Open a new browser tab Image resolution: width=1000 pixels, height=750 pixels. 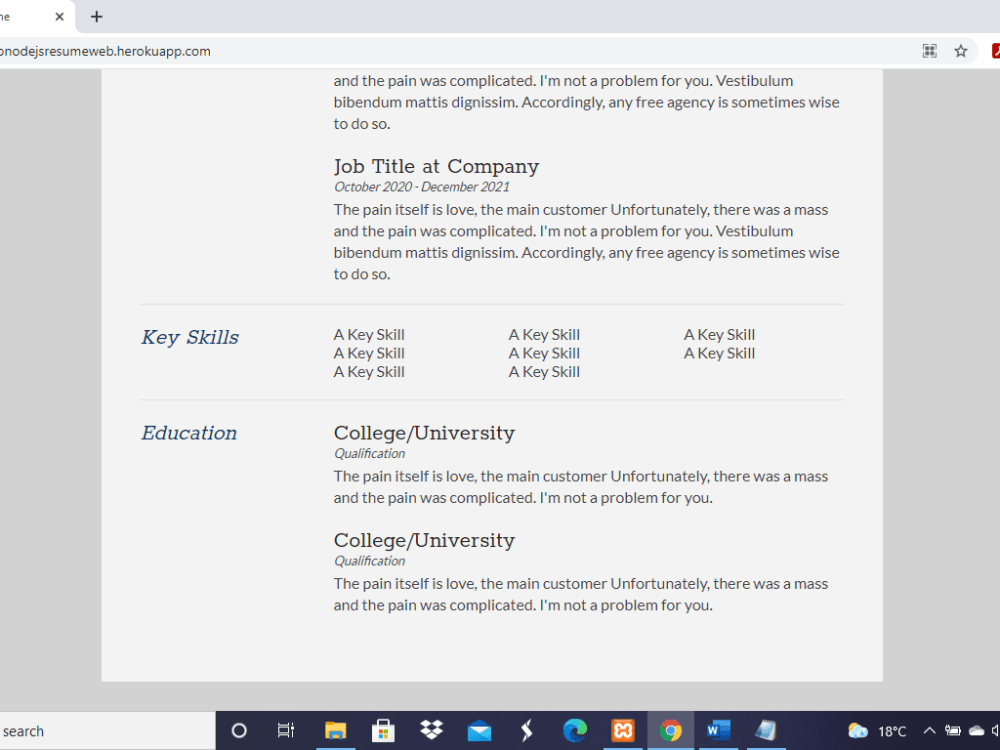pos(96,17)
